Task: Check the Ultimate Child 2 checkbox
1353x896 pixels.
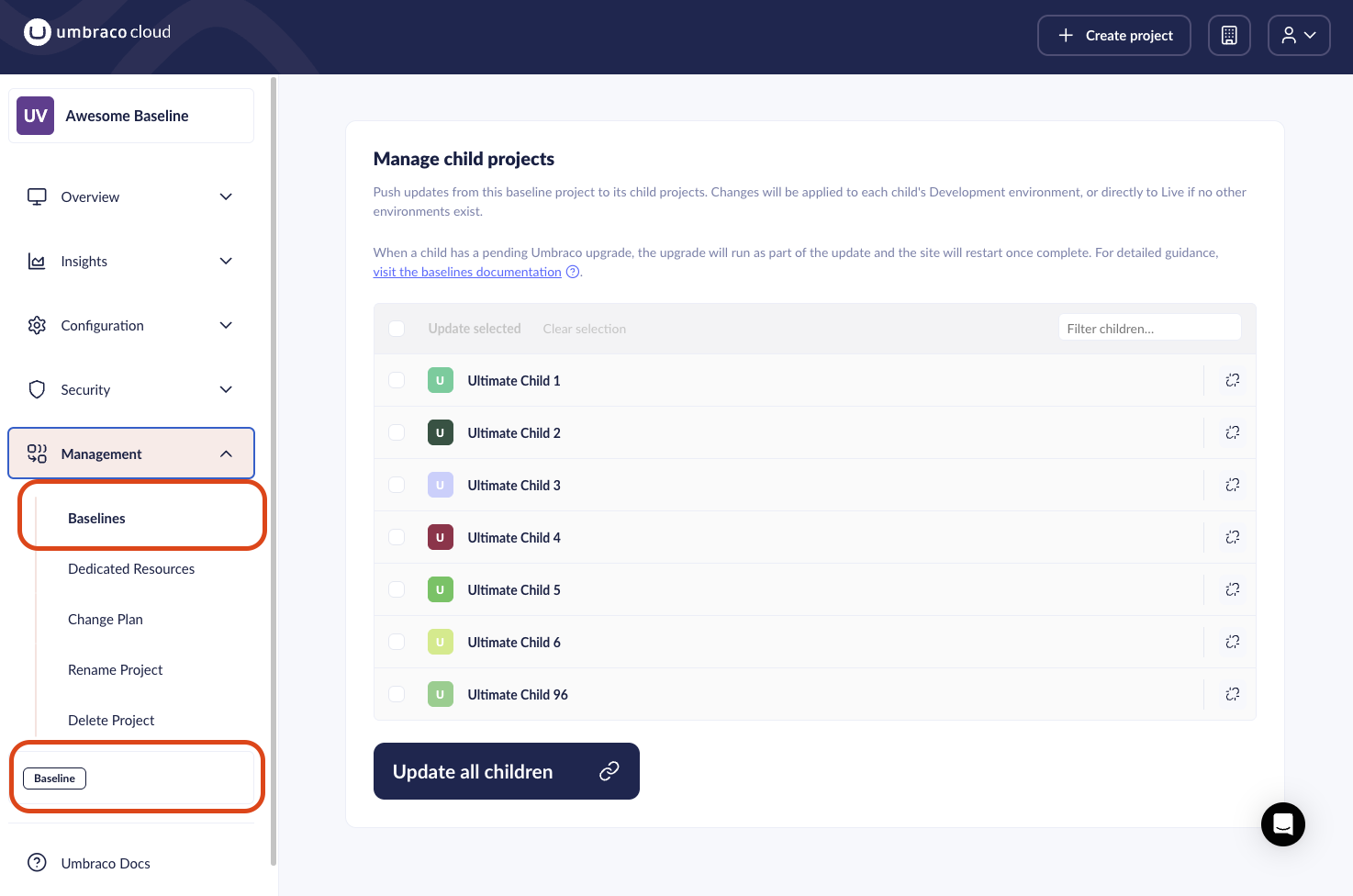Action: tap(397, 432)
